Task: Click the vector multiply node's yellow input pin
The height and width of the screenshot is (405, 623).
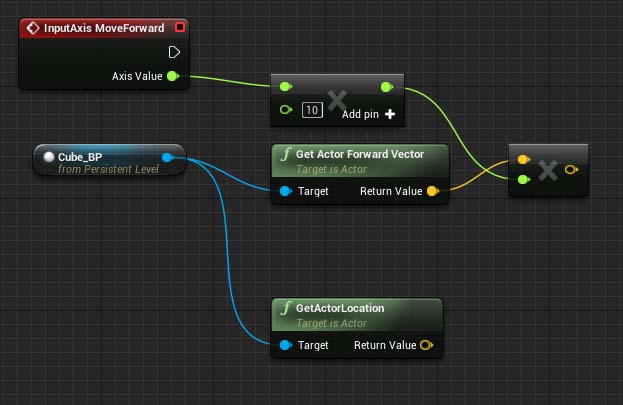Action: click(x=523, y=159)
